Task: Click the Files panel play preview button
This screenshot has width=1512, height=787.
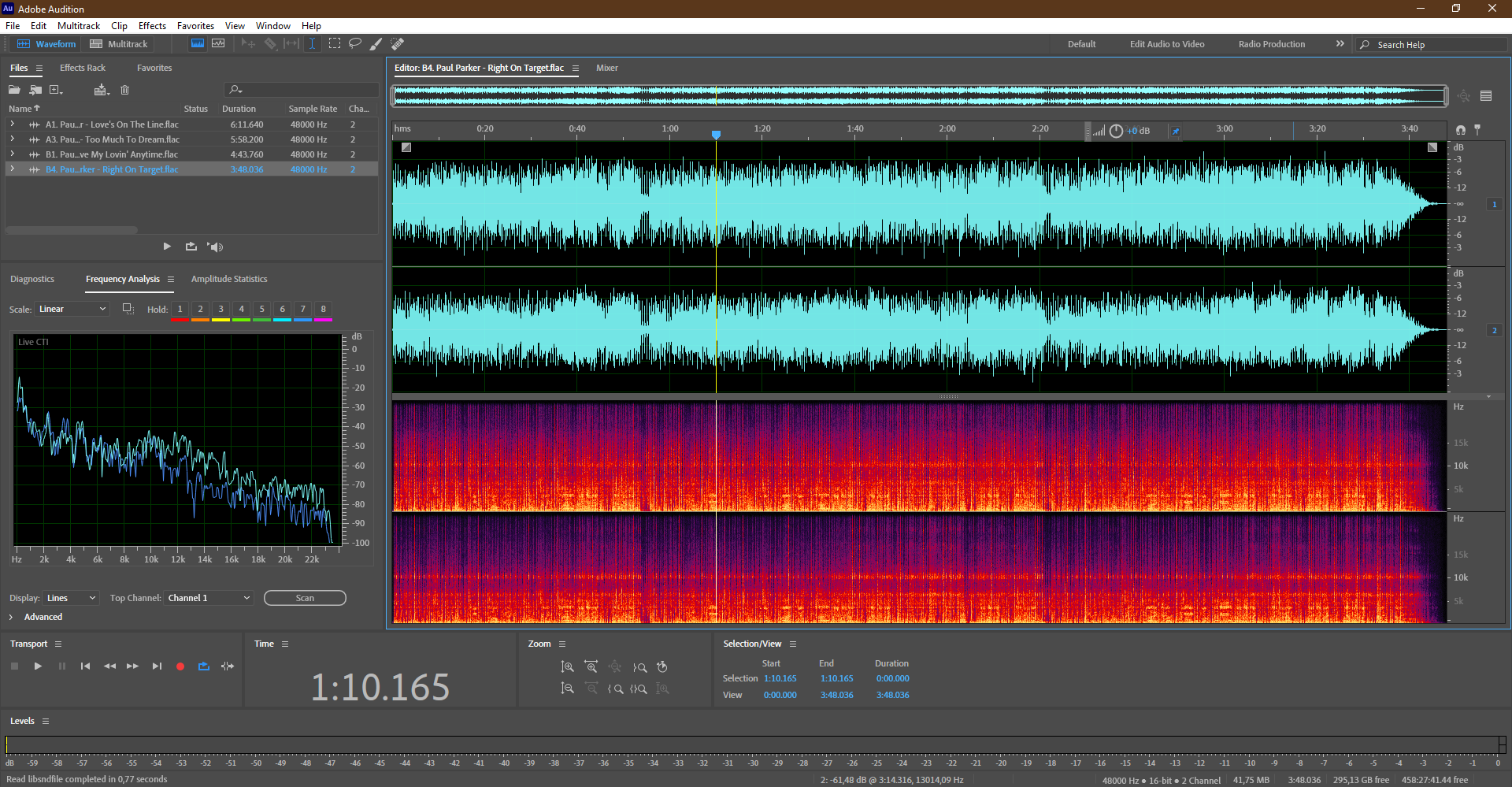Action: (167, 247)
